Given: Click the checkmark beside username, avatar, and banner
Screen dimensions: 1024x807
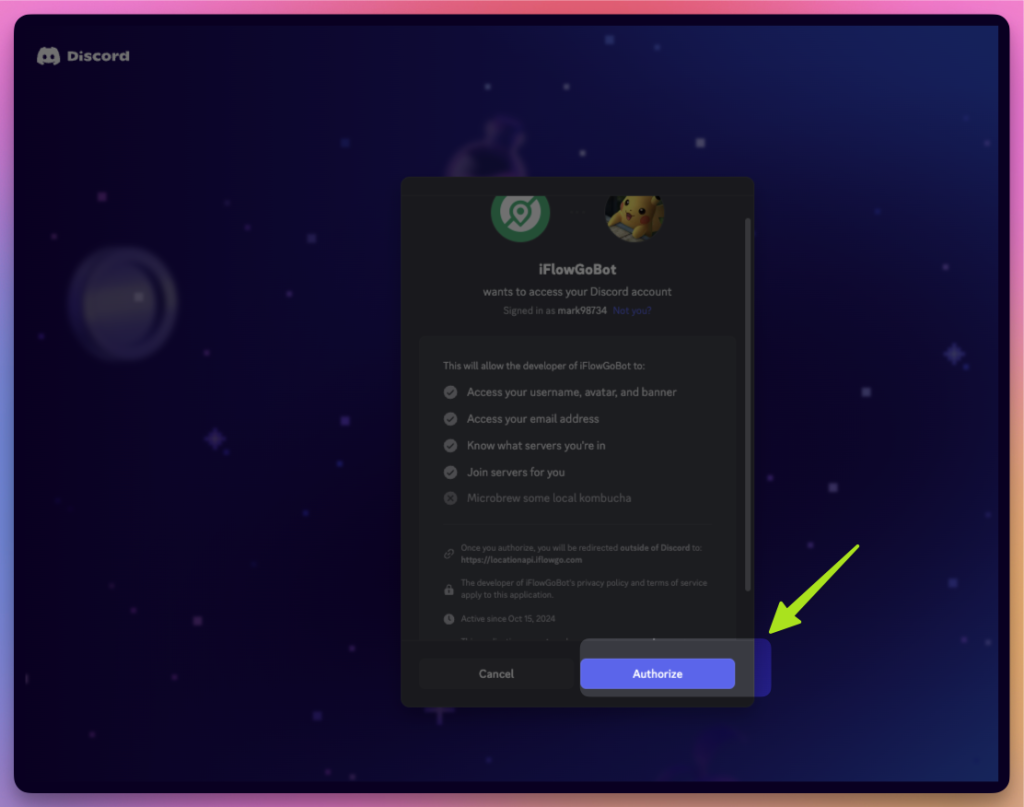Looking at the screenshot, I should (450, 392).
